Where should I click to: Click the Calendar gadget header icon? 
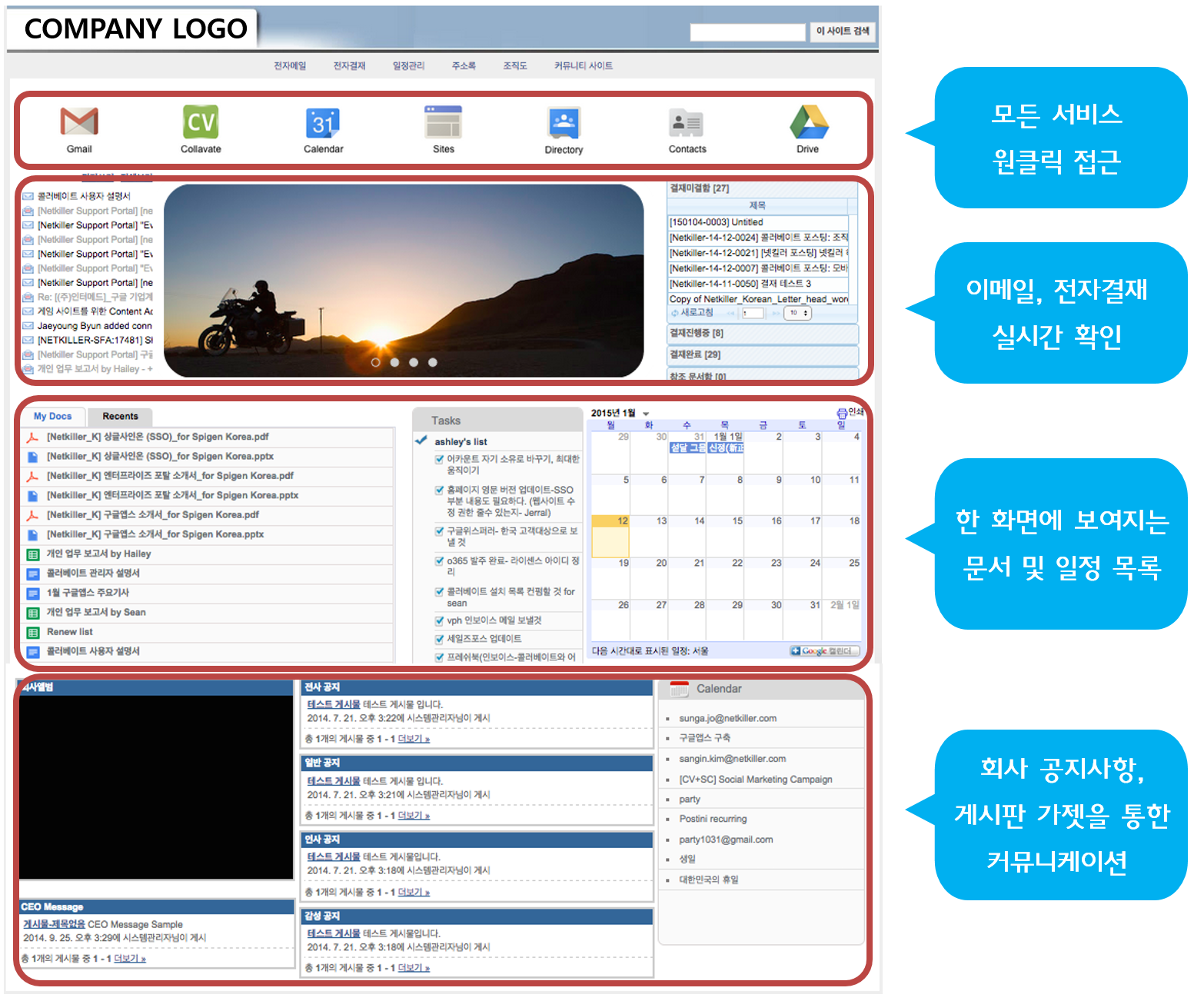pos(679,689)
